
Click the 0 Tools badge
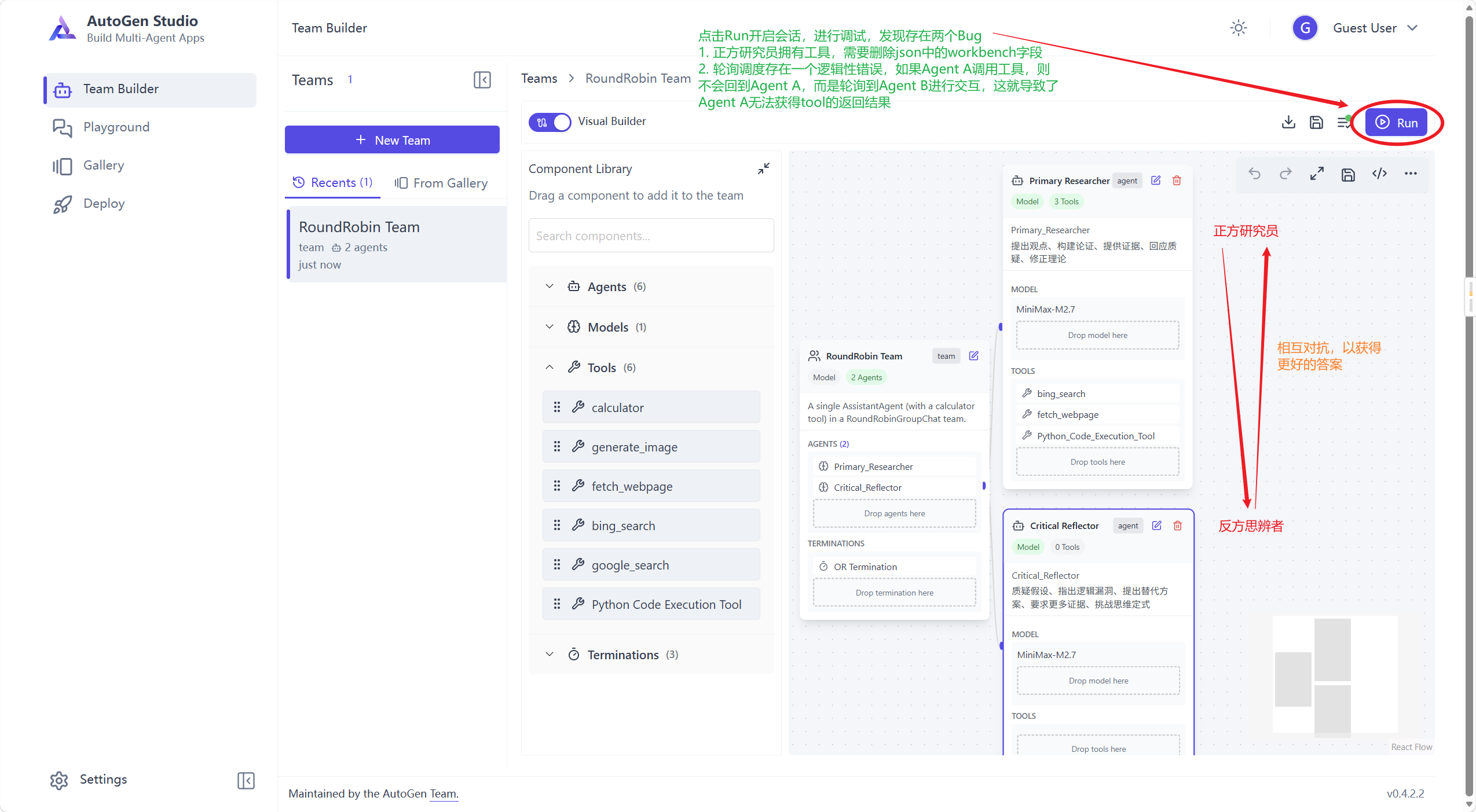pyautogui.click(x=1067, y=547)
